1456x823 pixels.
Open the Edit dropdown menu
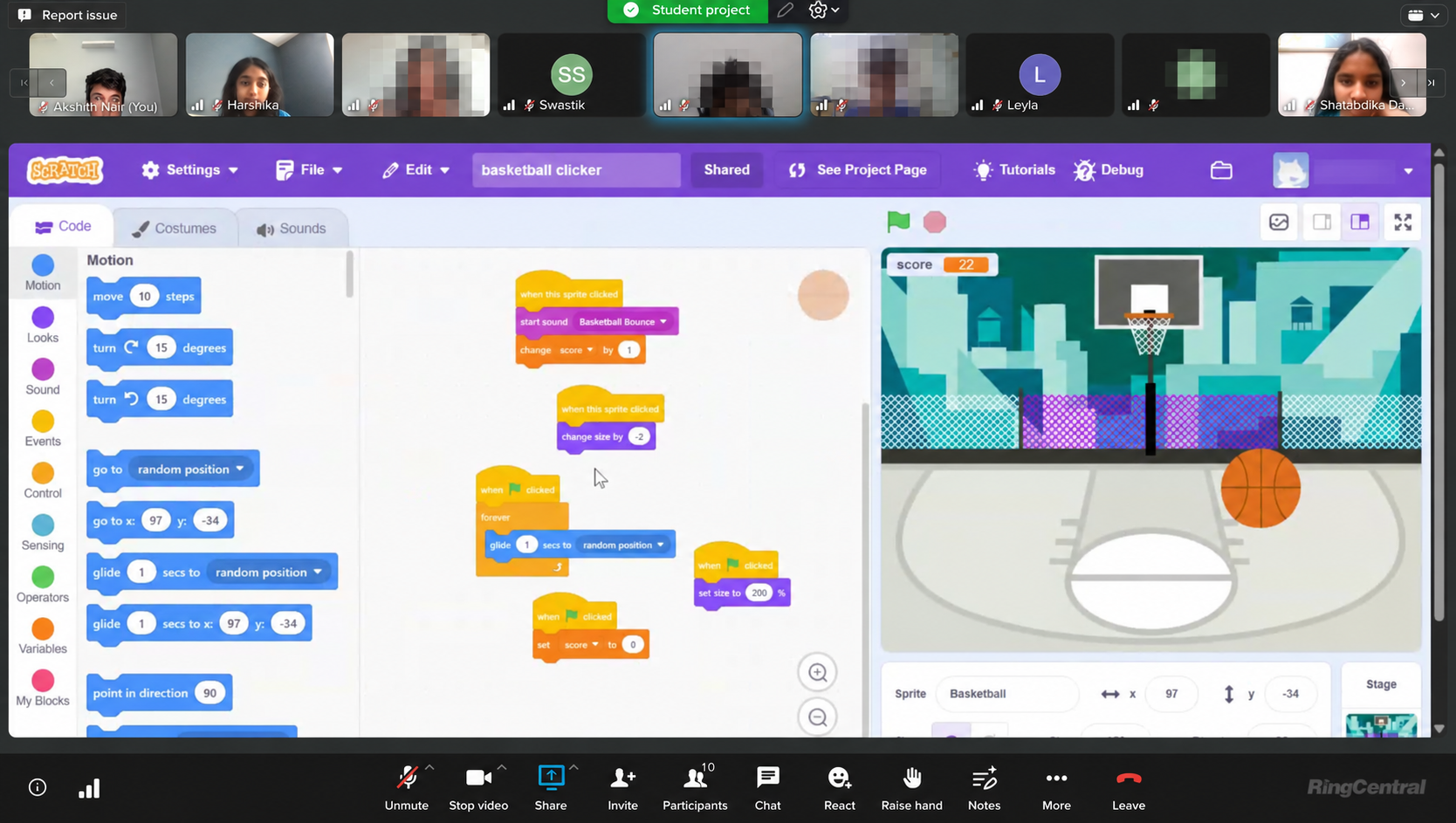pyautogui.click(x=416, y=170)
